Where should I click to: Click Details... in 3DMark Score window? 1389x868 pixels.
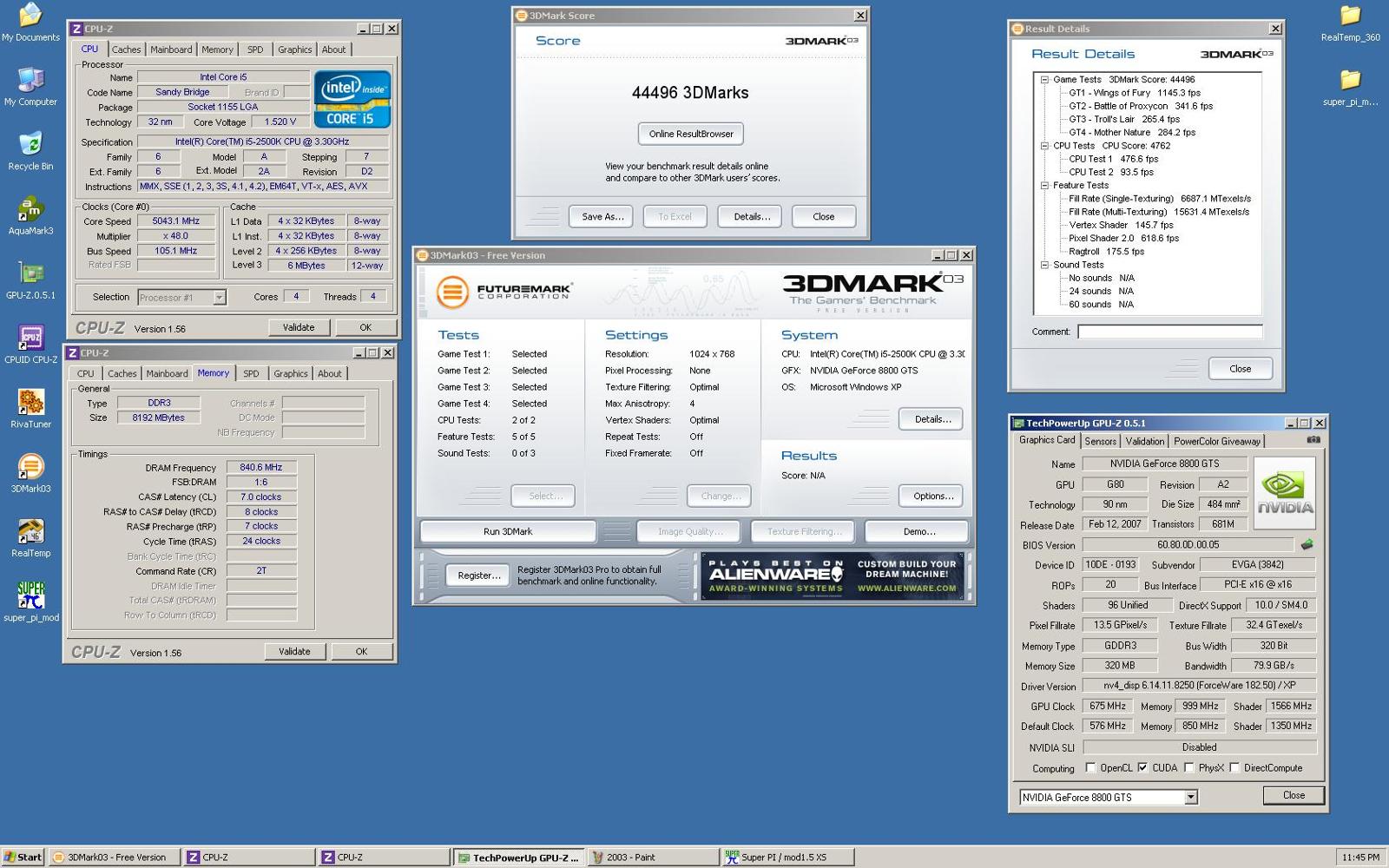(751, 216)
